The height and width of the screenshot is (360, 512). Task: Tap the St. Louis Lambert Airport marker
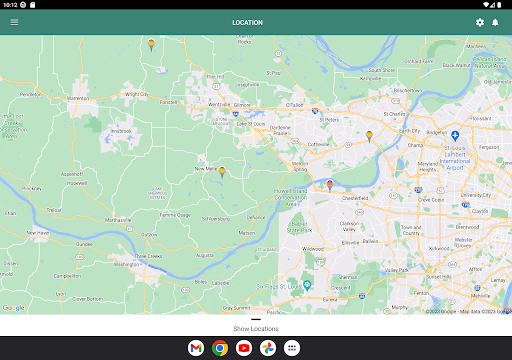coord(455,136)
